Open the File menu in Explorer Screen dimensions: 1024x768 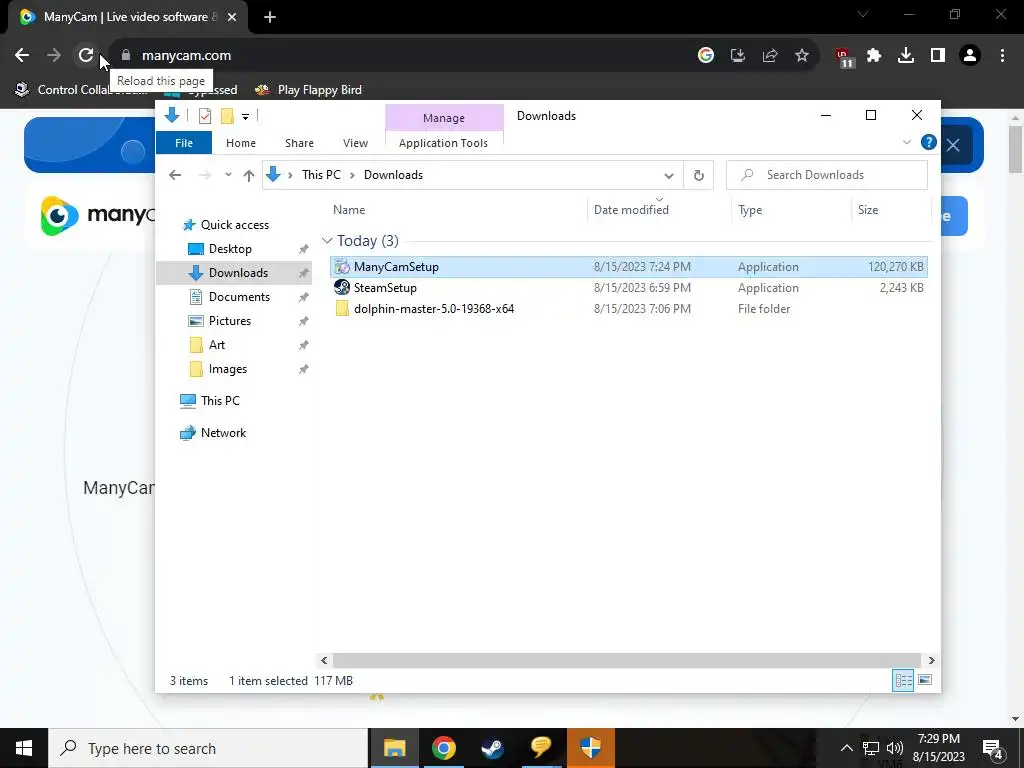(184, 143)
